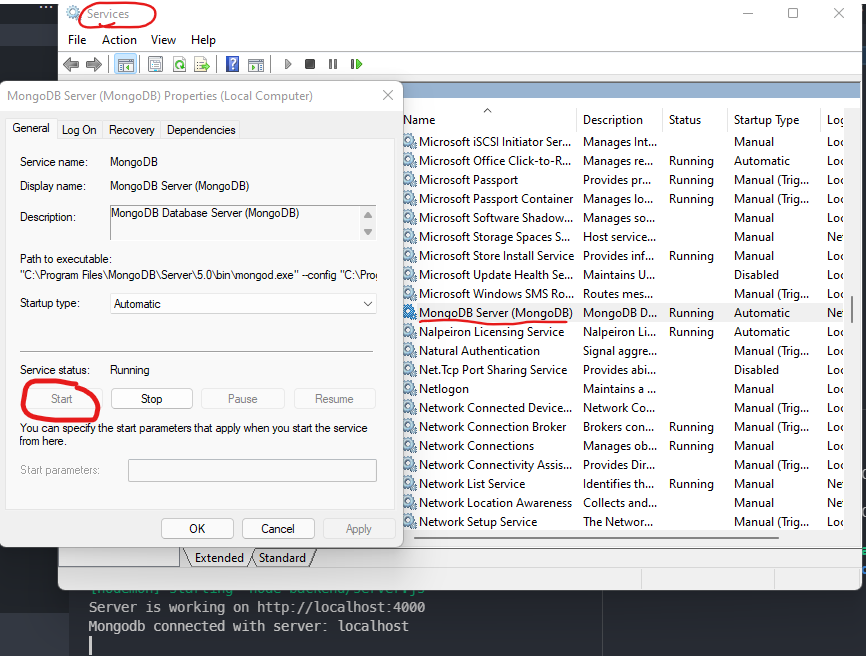Click Services gear icon in title bar
Screen dimensions: 866x656
73,12
